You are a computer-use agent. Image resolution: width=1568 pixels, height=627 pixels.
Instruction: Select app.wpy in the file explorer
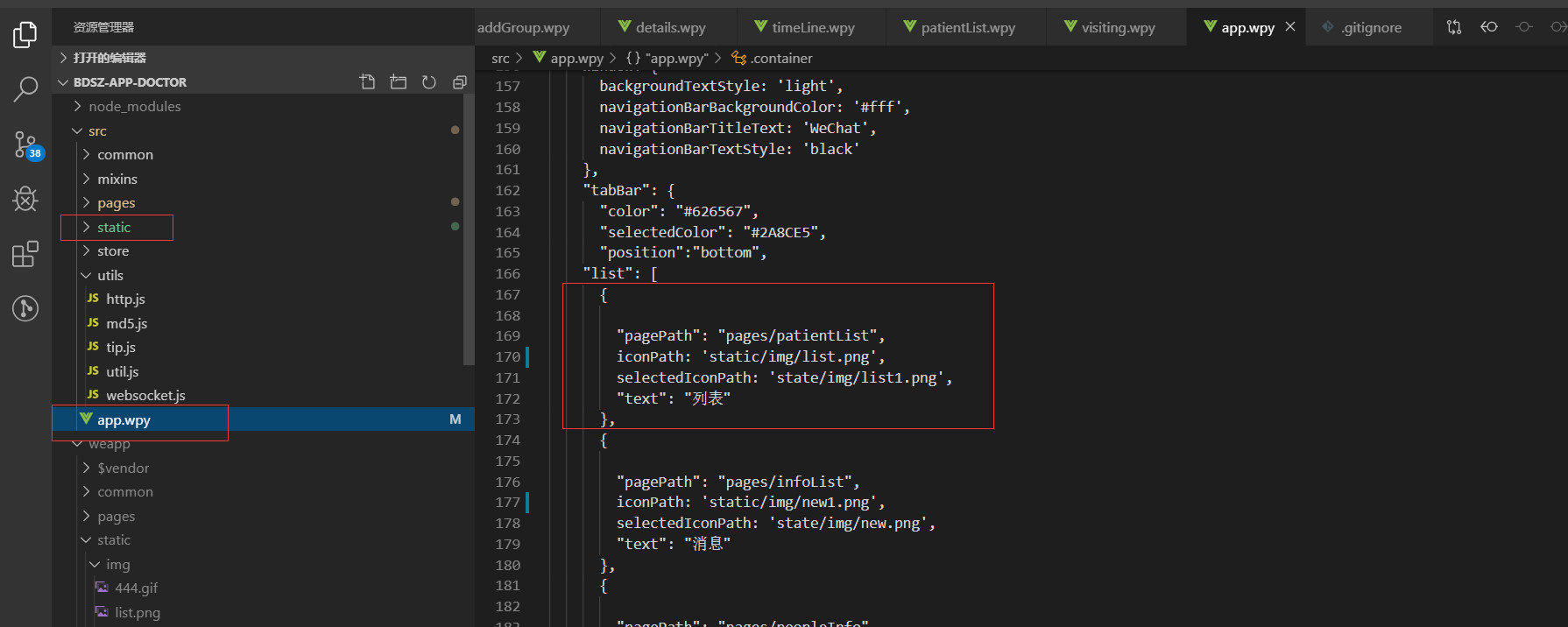tap(124, 420)
